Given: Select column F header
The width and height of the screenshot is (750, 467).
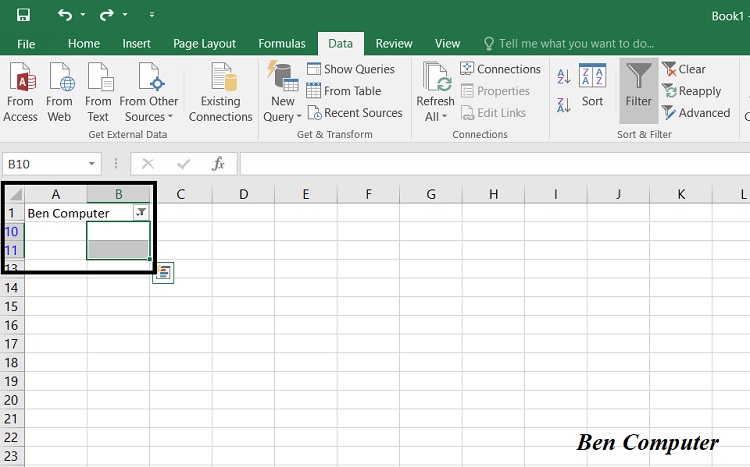Looking at the screenshot, I should [x=368, y=194].
